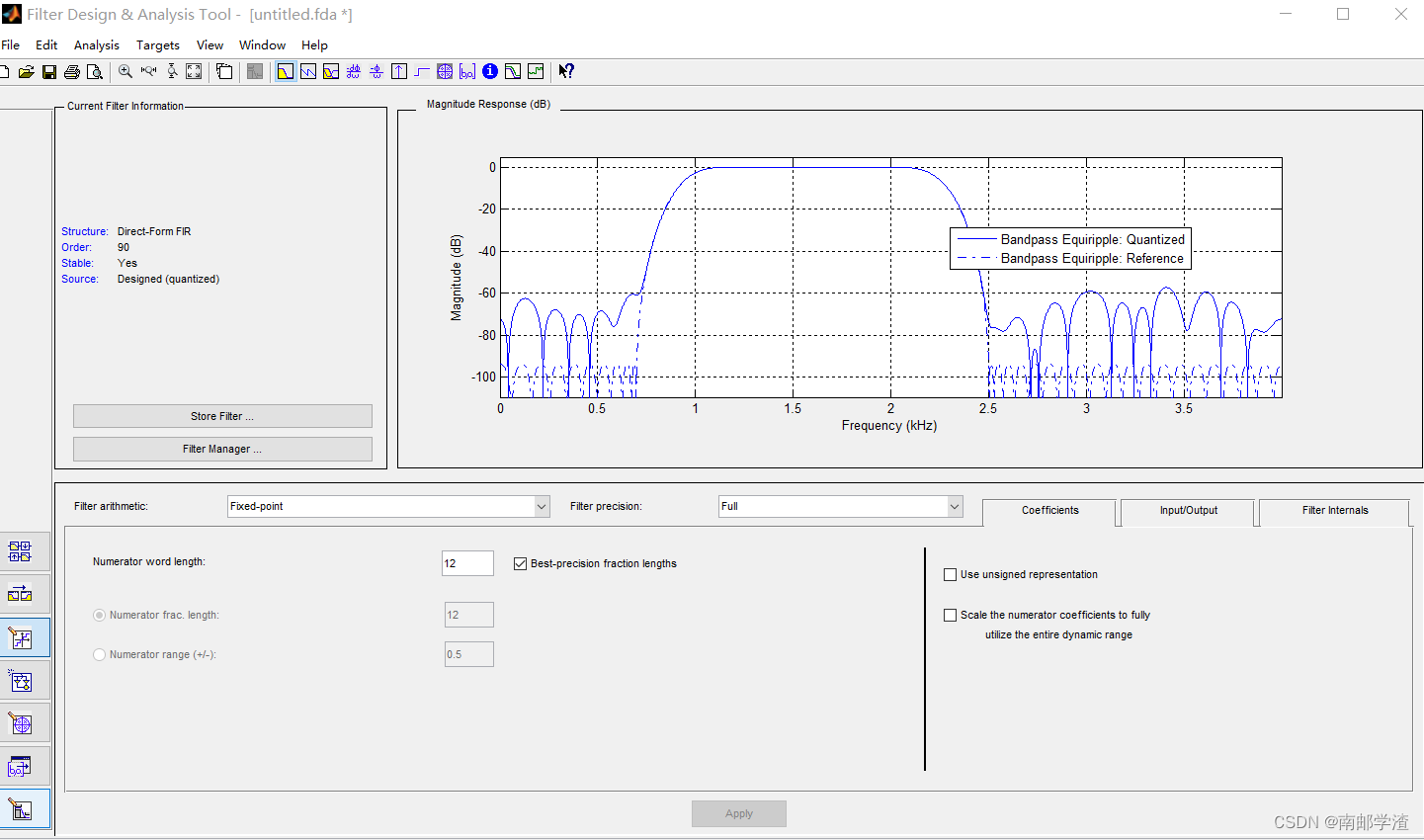Switch to the Coefficients tab
This screenshot has width=1424, height=840.
(1049, 511)
